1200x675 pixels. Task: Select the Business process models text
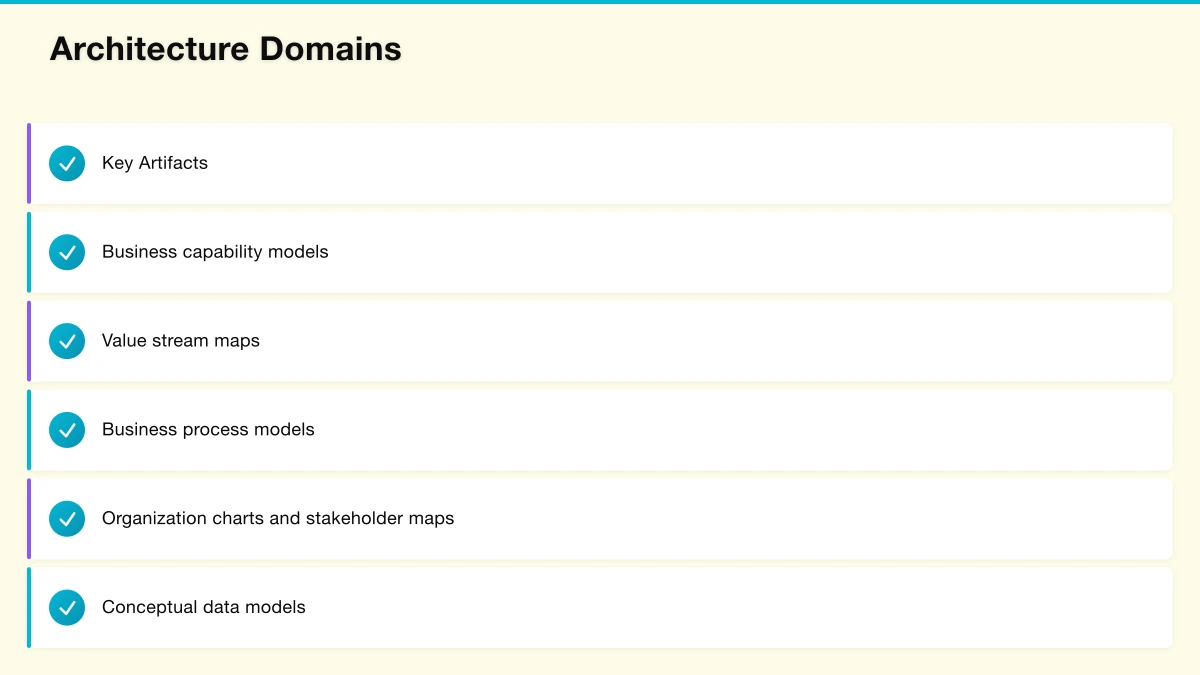point(208,430)
